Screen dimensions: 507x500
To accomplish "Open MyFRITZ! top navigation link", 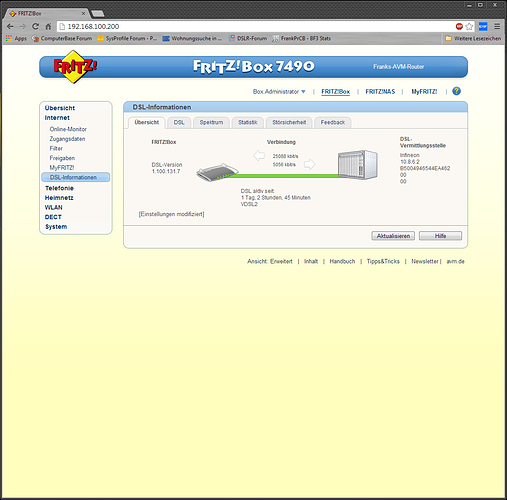I will tap(424, 91).
